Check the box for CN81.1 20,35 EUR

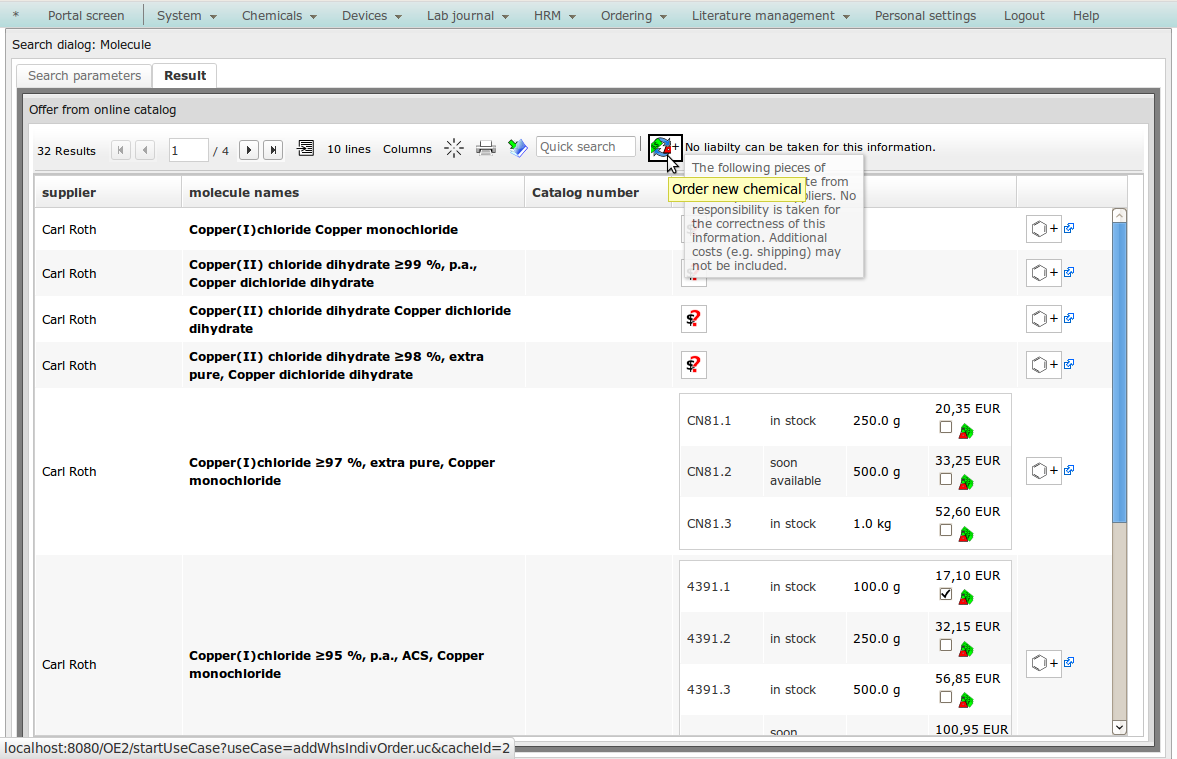946,428
